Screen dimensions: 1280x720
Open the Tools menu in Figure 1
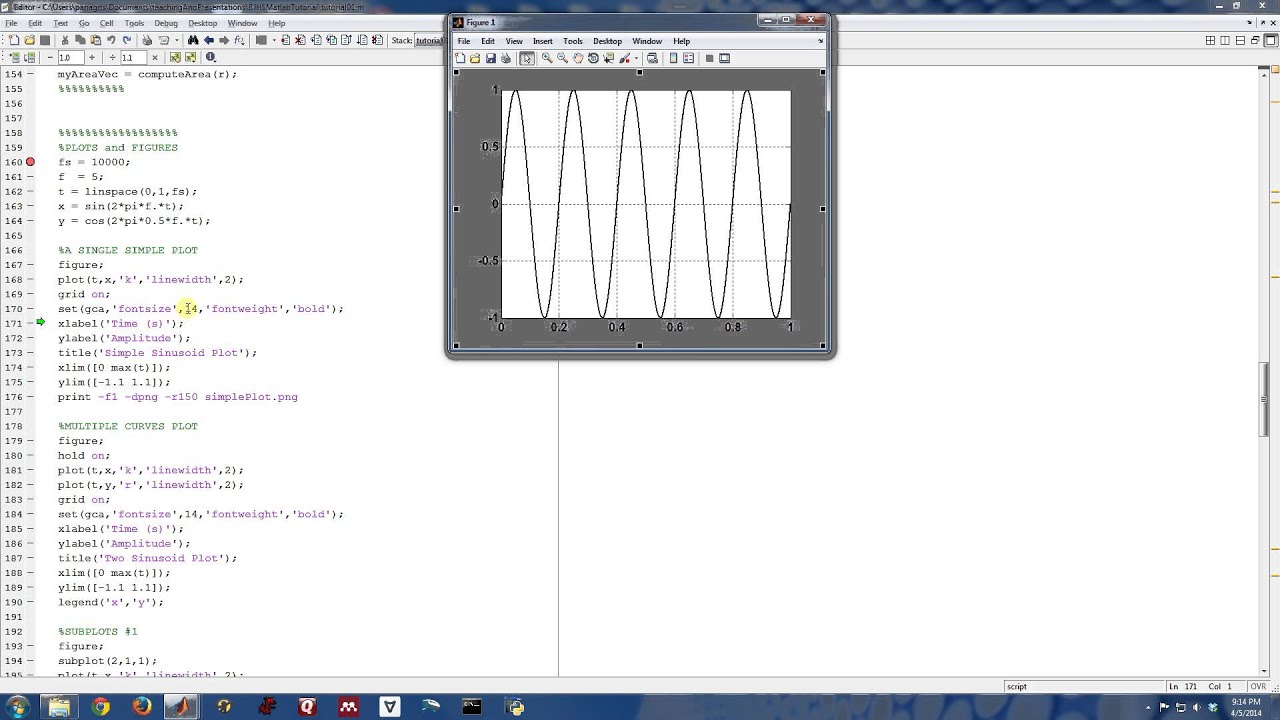point(572,41)
